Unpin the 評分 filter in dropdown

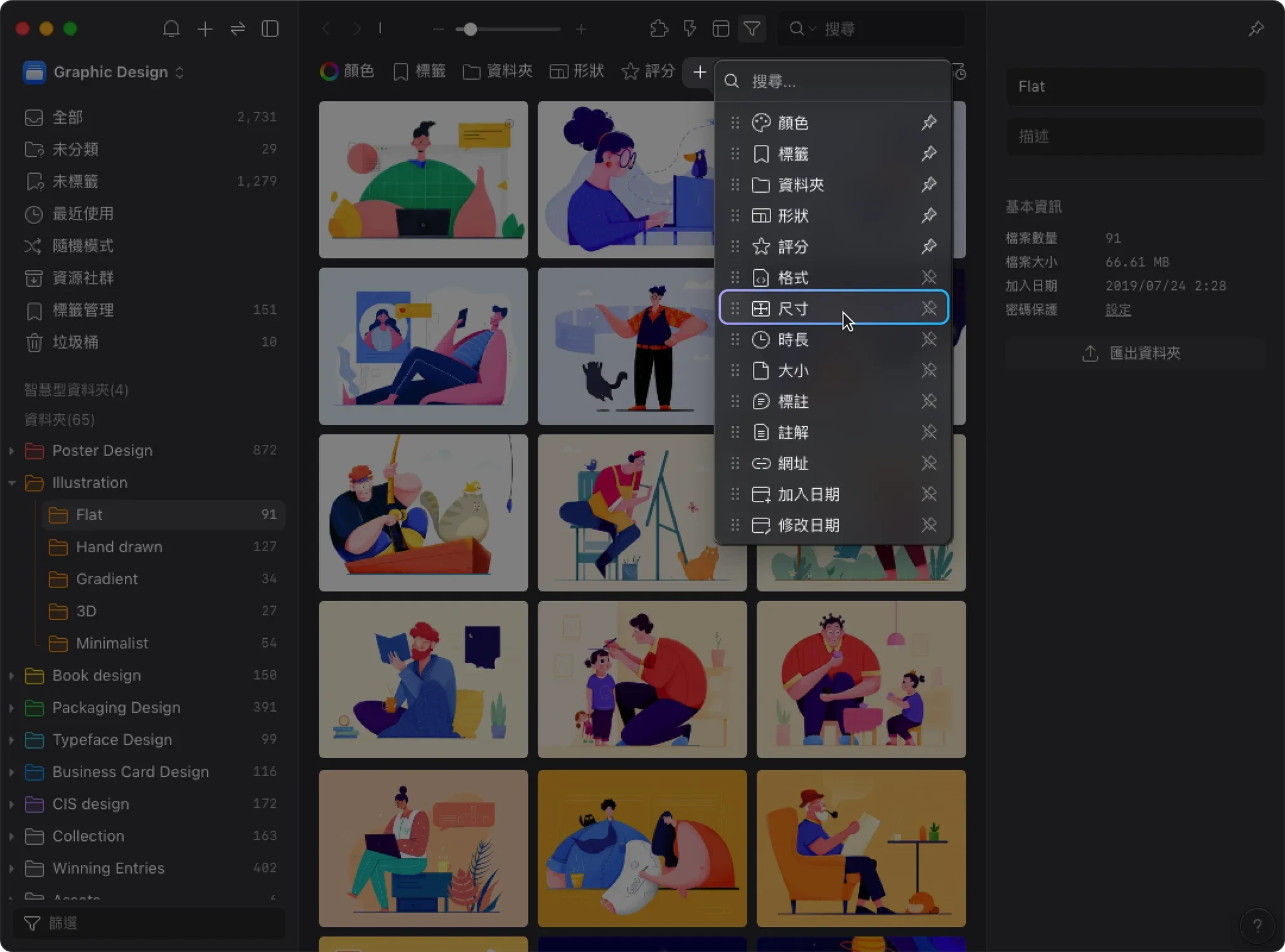pyautogui.click(x=929, y=246)
